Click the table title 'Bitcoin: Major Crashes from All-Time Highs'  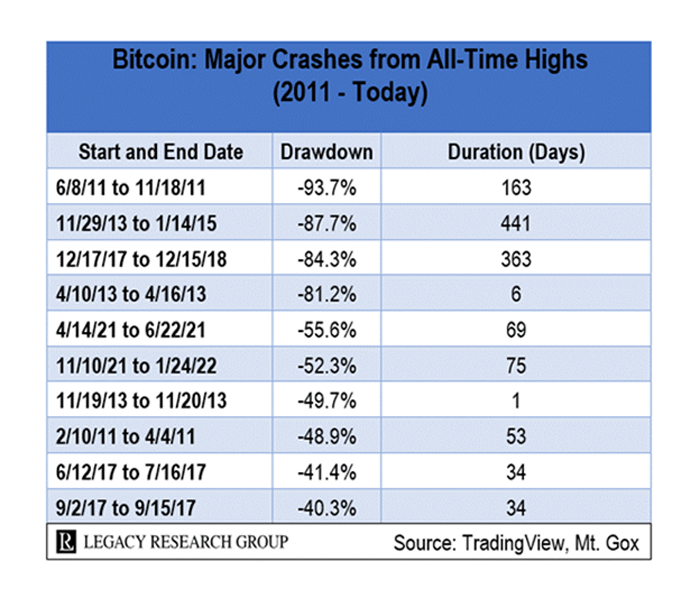pyautogui.click(x=349, y=60)
